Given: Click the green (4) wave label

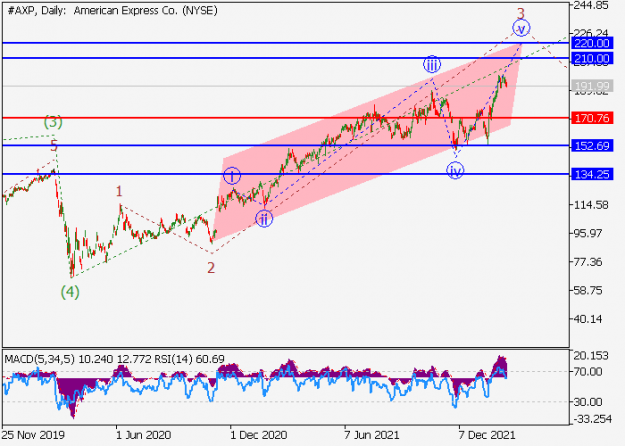Looking at the screenshot, I should [70, 292].
